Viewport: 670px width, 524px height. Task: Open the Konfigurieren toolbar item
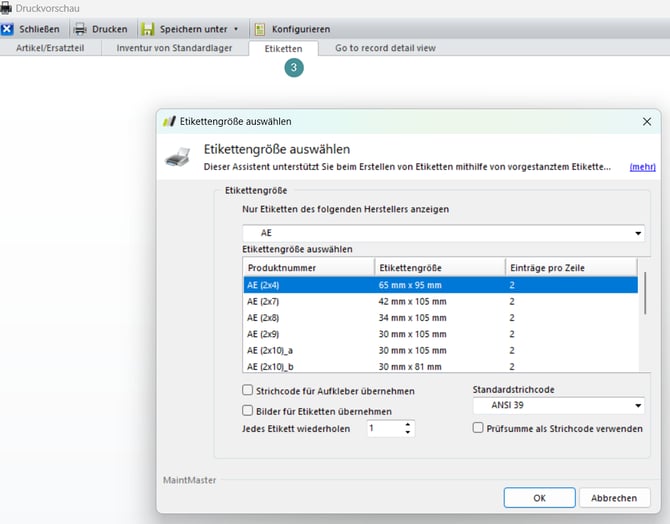[291, 29]
